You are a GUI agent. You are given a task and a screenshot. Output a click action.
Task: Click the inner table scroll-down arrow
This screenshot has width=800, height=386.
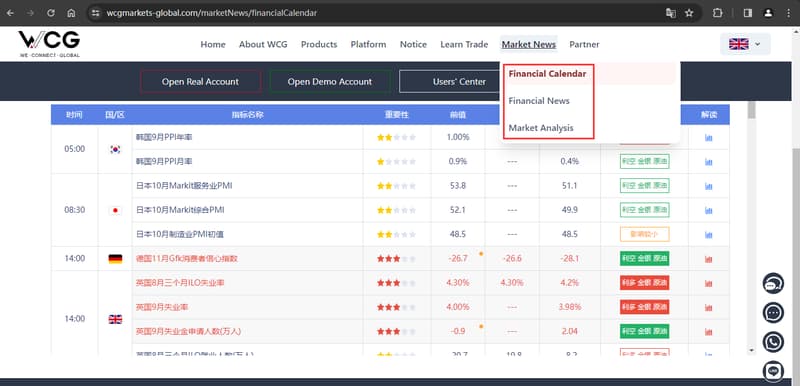tap(752, 351)
